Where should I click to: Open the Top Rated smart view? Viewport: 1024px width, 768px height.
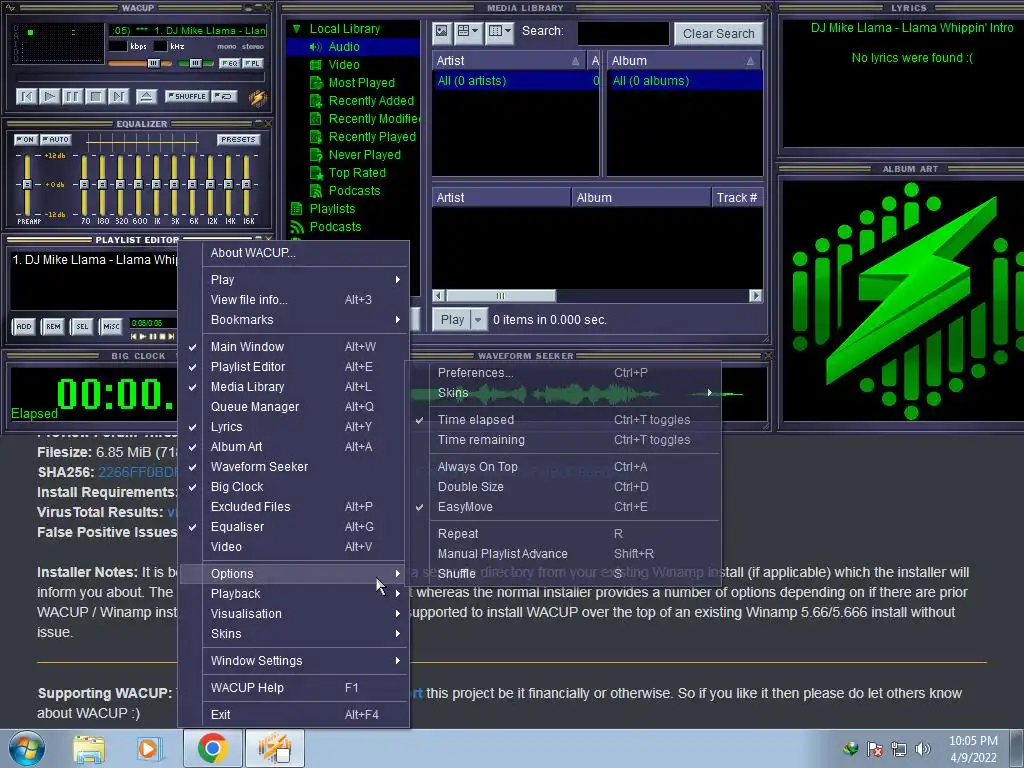click(x=357, y=172)
